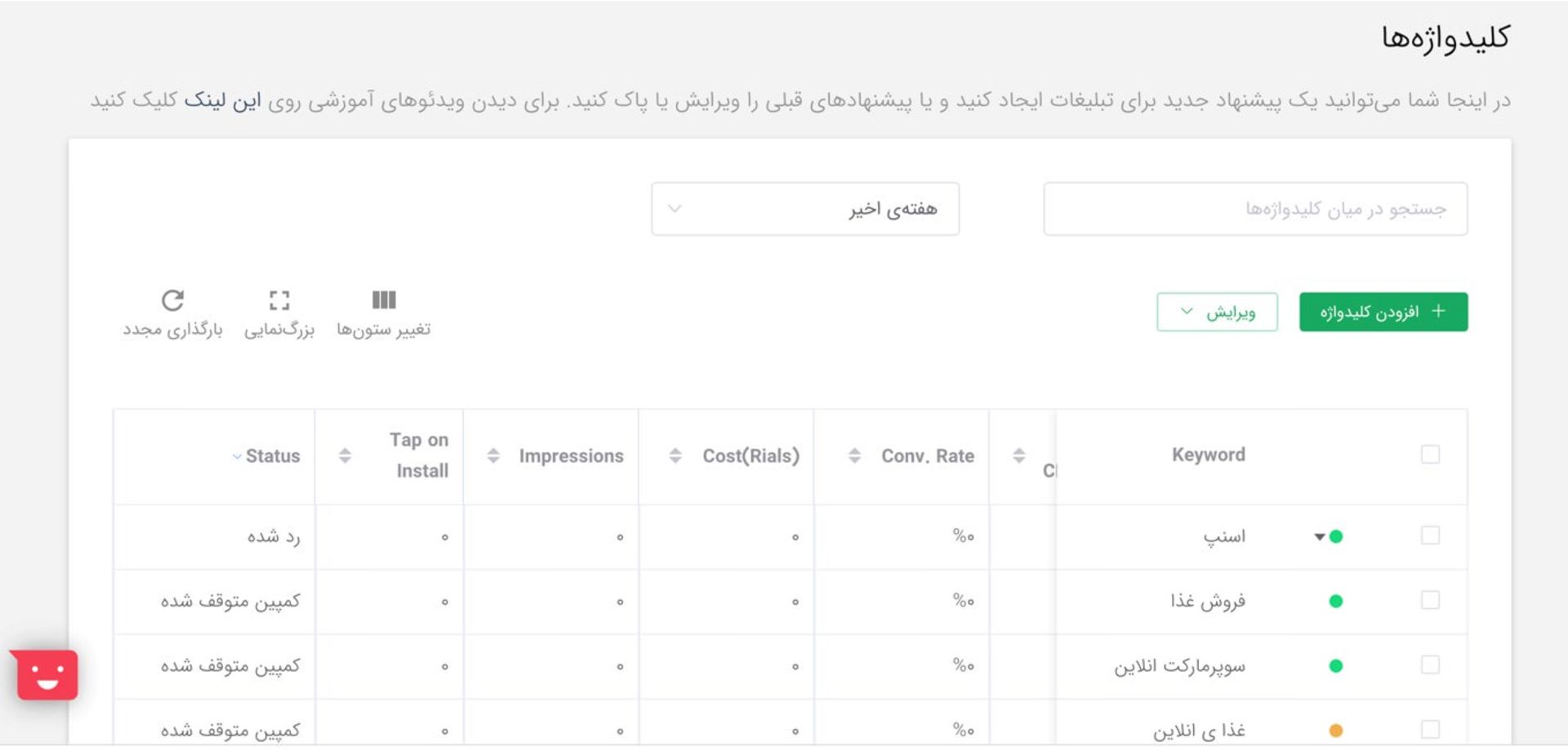Viewport: 1568px width, 751px height.
Task: Click the افزودن کلیدواژه add keyword button
Action: coord(1383,312)
